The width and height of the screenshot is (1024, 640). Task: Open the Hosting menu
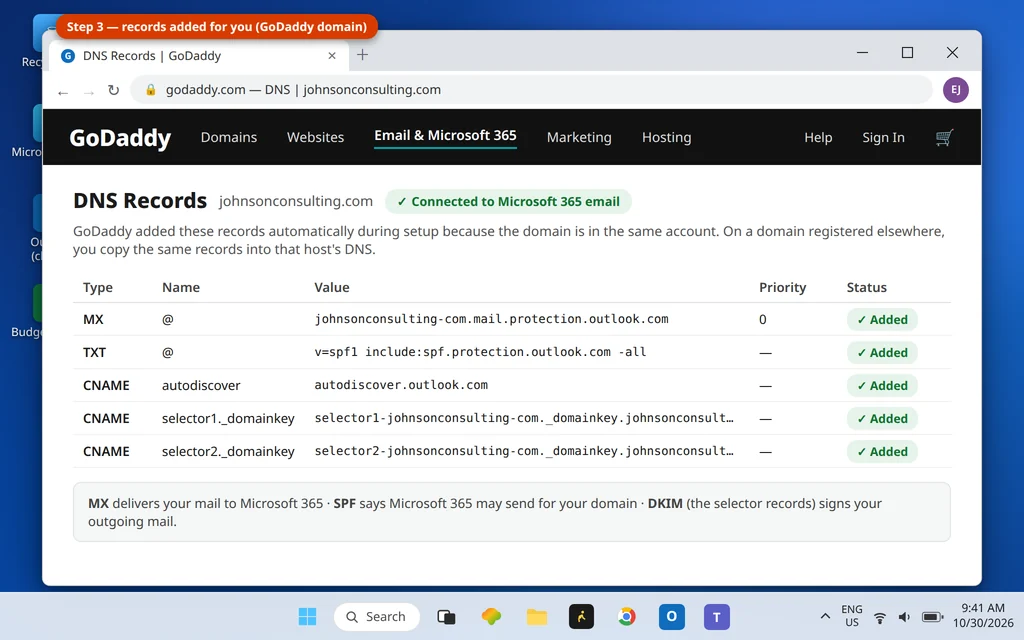click(x=666, y=137)
